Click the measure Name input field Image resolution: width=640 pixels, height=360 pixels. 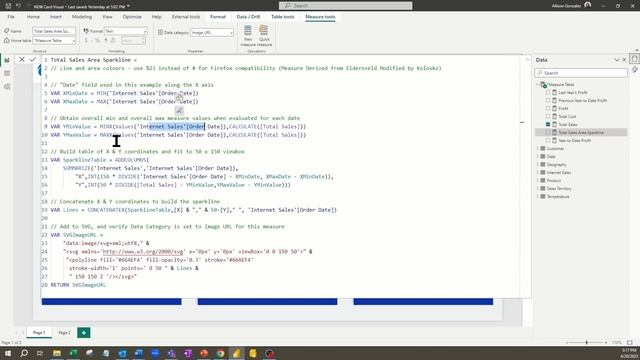(54, 31)
